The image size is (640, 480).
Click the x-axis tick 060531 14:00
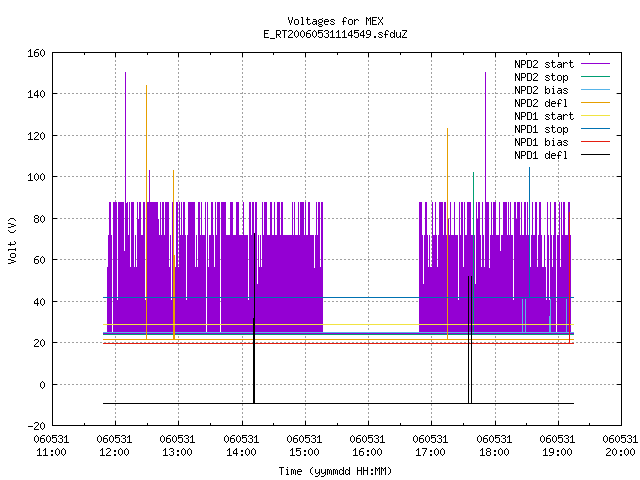[241, 446]
